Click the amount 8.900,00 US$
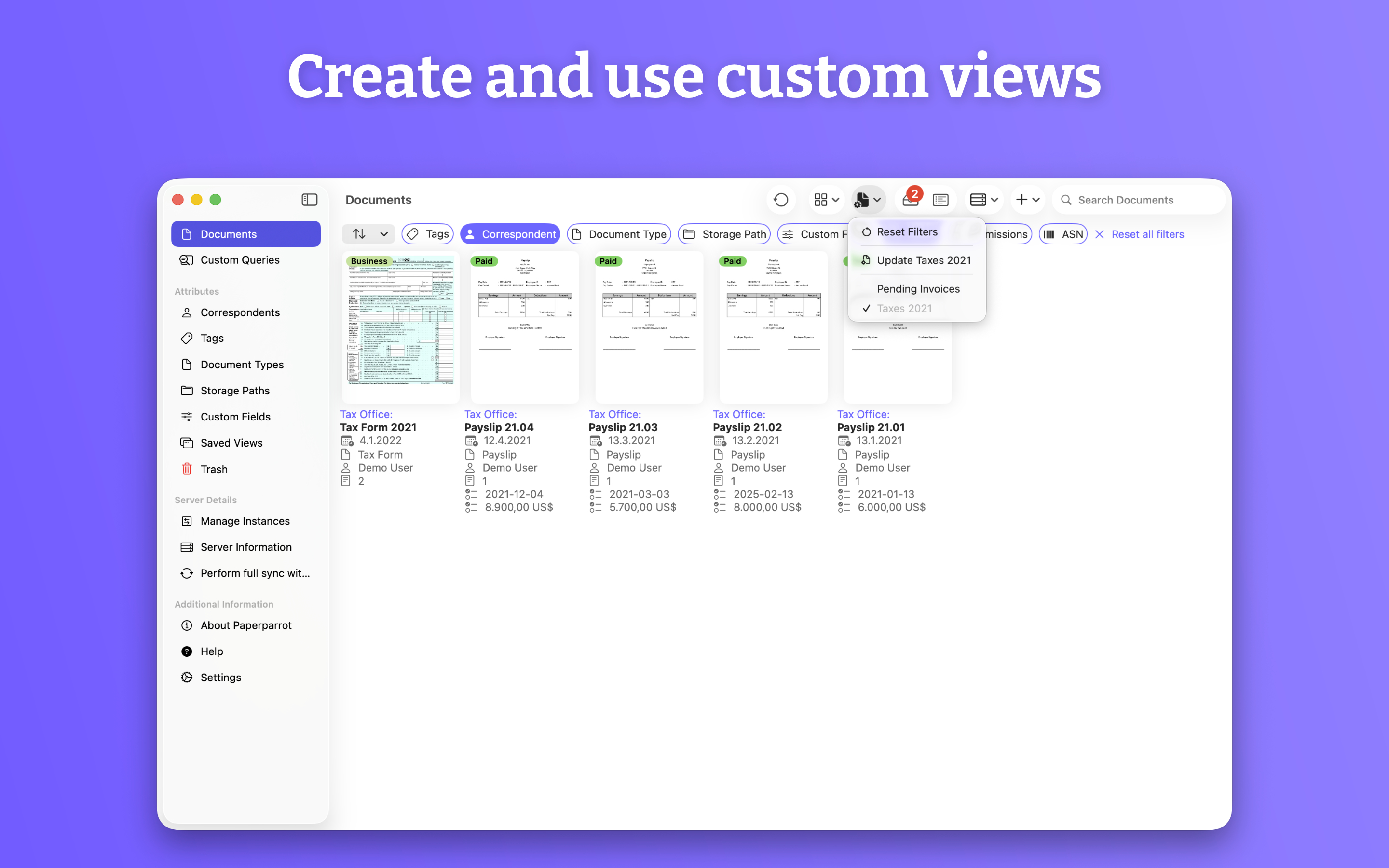The height and width of the screenshot is (868, 1389). coord(519,507)
